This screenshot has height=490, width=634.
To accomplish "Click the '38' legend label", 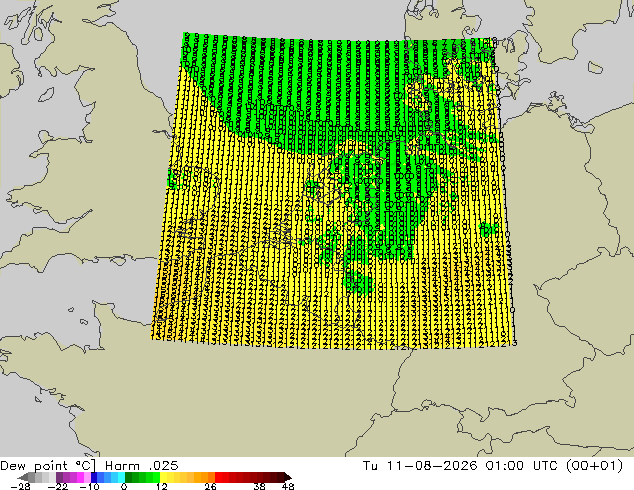I will 260,486.
